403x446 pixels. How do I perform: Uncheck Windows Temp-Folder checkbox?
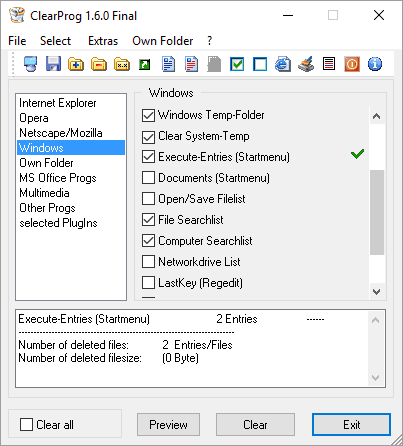coord(148,115)
